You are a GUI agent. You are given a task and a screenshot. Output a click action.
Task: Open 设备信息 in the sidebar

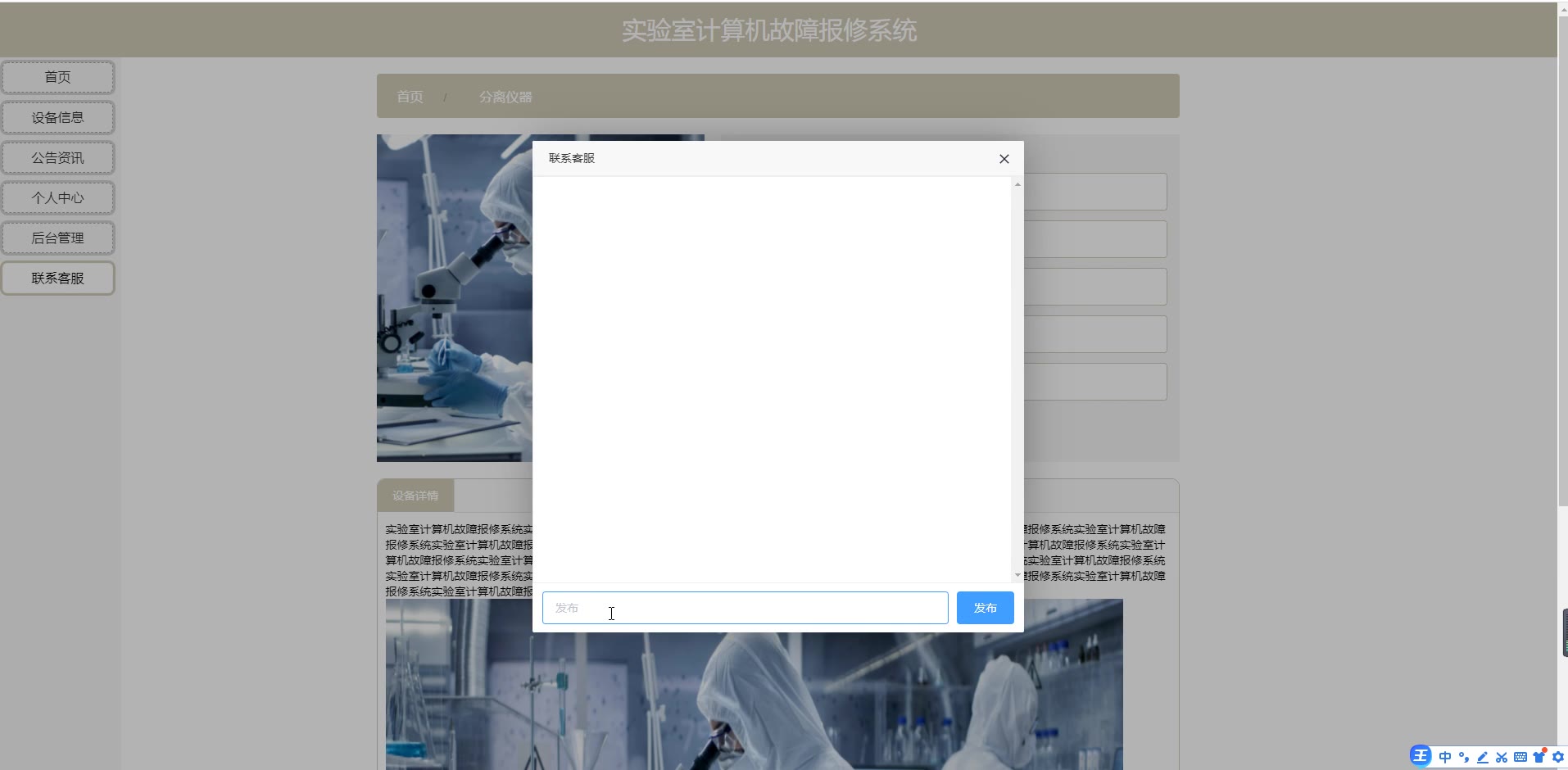pyautogui.click(x=57, y=117)
